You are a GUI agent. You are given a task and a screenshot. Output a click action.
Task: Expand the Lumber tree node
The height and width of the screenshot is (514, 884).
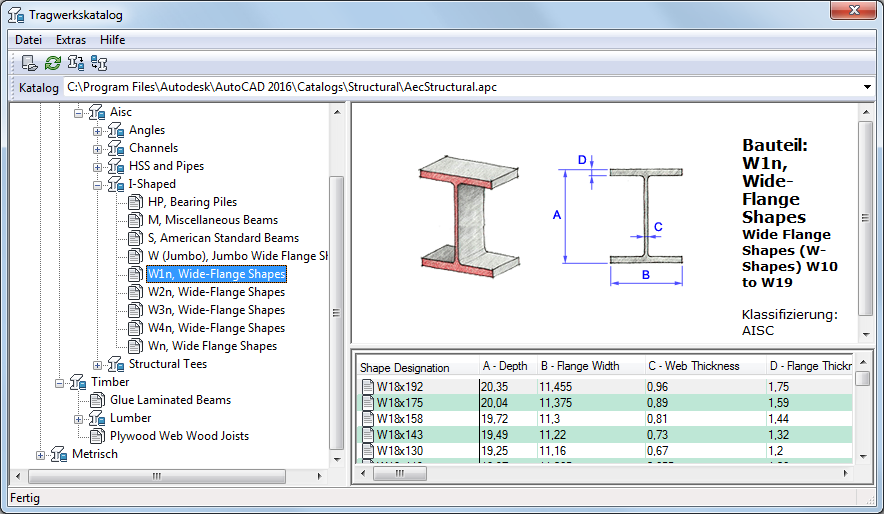[x=78, y=419]
